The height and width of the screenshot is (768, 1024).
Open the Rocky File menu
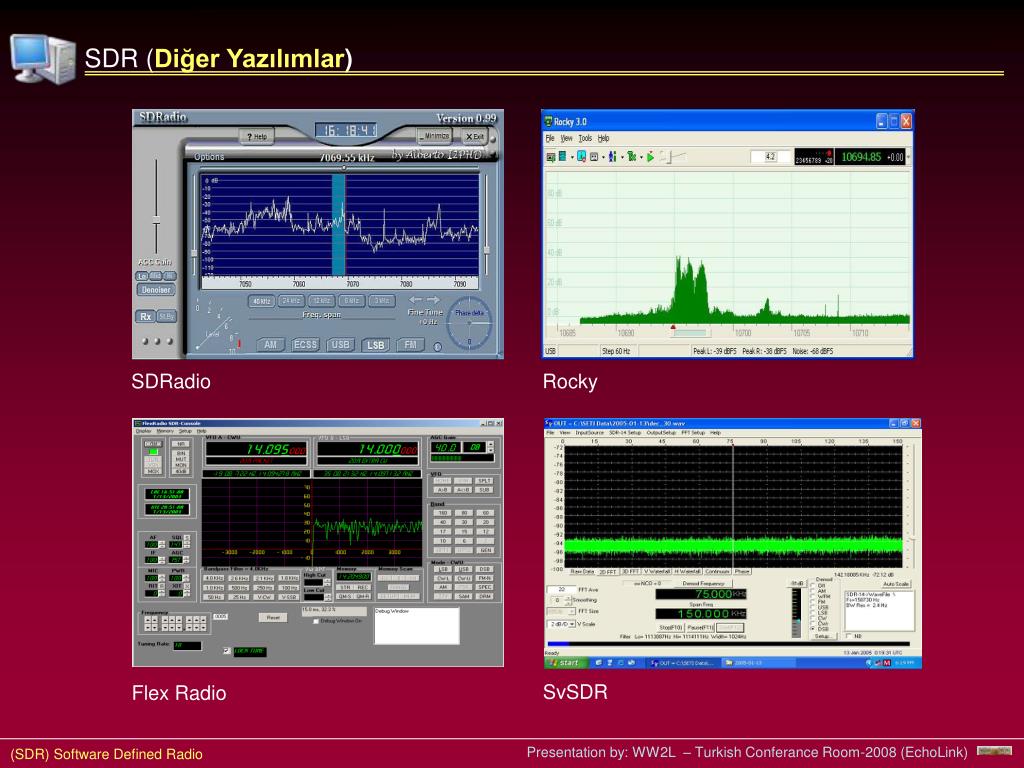(x=549, y=138)
